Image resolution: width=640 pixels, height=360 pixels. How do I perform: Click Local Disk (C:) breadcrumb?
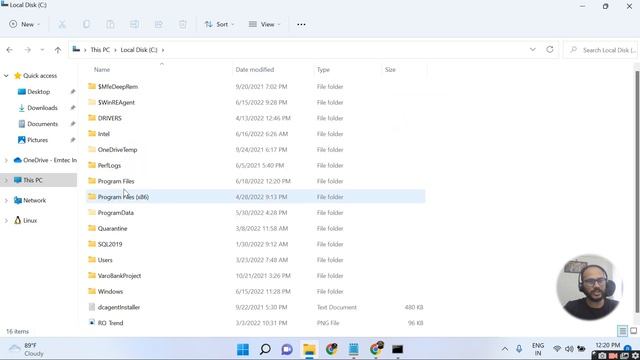(x=139, y=50)
